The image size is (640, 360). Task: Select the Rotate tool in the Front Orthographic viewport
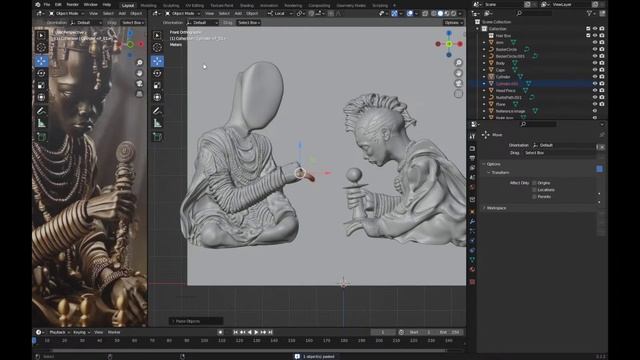[x=157, y=73]
